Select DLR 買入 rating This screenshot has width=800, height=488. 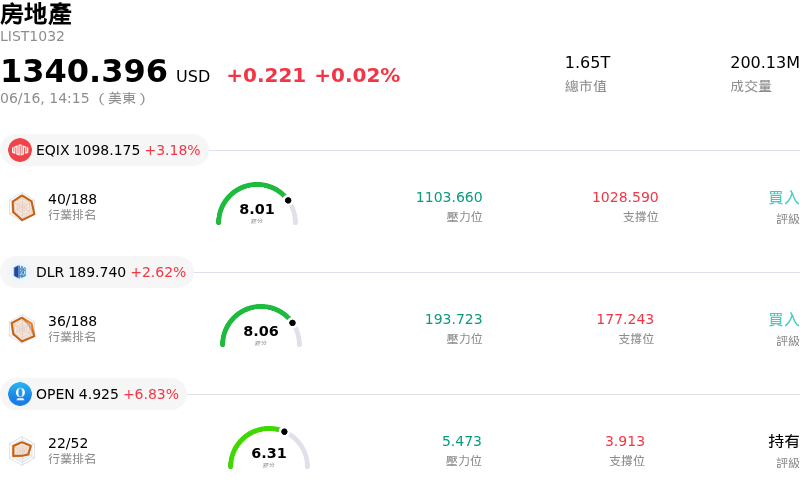coord(784,319)
